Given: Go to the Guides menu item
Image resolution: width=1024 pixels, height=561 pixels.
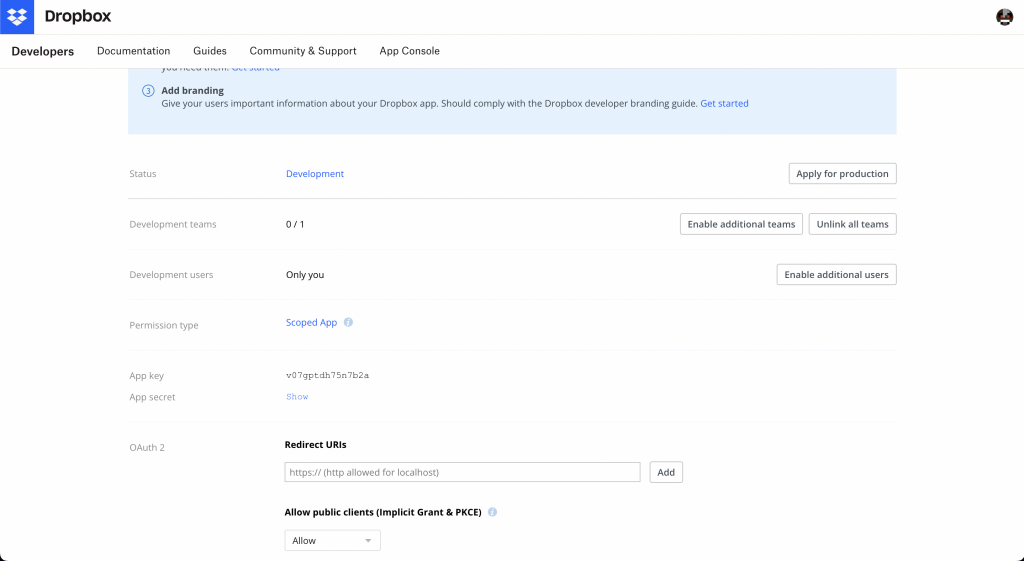Looking at the screenshot, I should tap(210, 51).
